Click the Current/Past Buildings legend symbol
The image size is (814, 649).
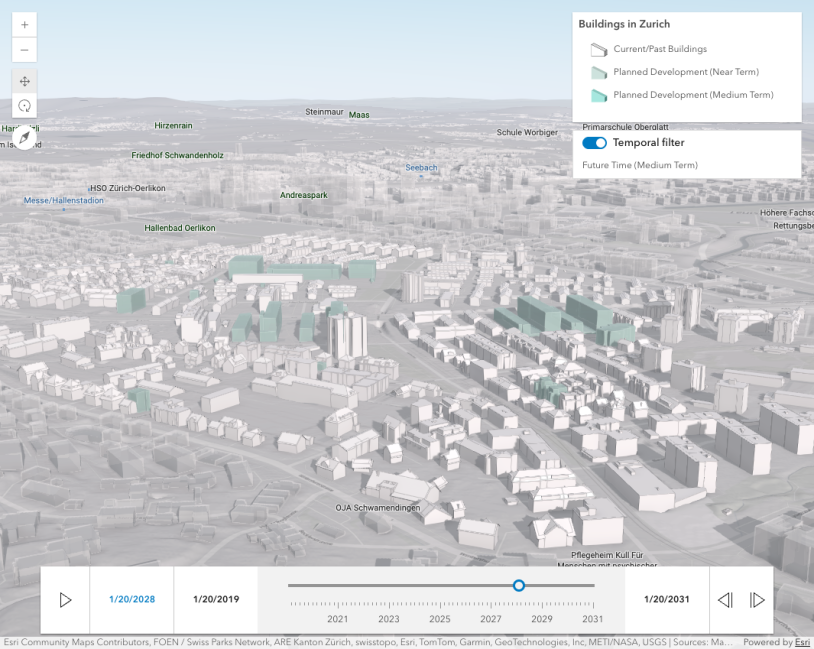pyautogui.click(x=598, y=49)
